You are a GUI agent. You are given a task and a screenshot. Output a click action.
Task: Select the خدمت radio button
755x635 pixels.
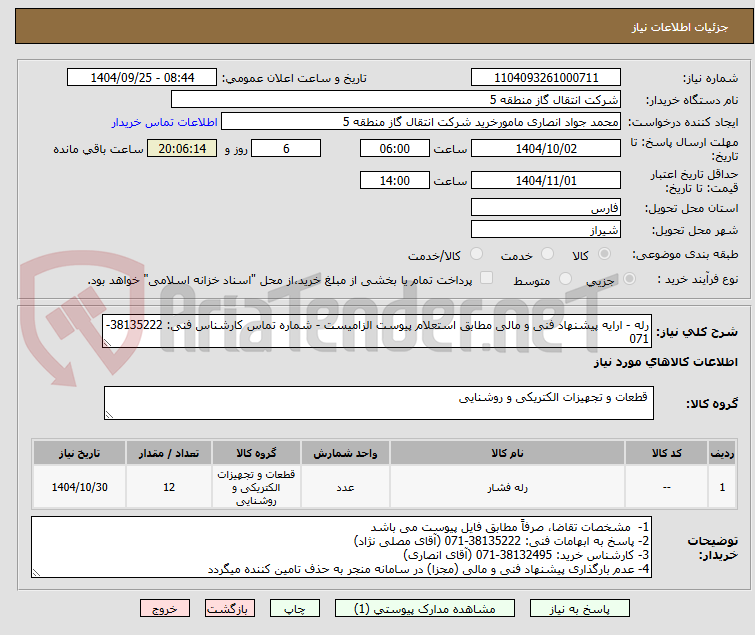547,253
